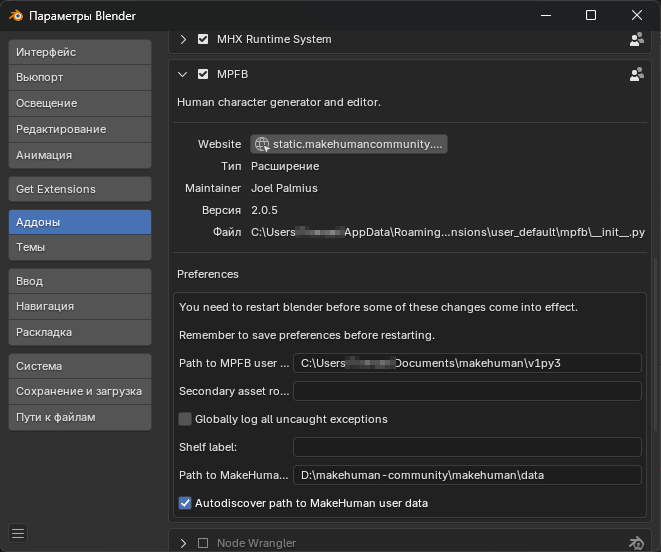Click the version value 2.0.5
This screenshot has width=661, height=552.
[264, 210]
